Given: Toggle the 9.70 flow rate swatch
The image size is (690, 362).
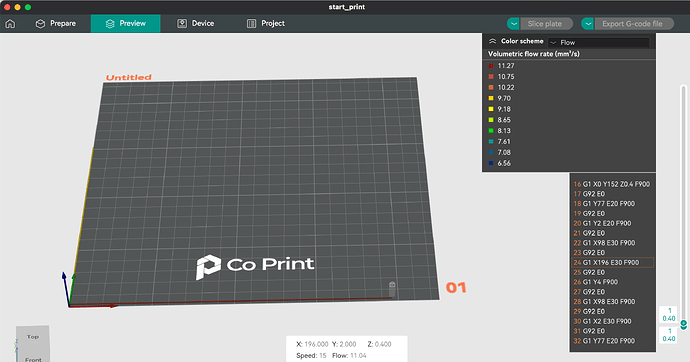Looking at the screenshot, I should click(491, 98).
